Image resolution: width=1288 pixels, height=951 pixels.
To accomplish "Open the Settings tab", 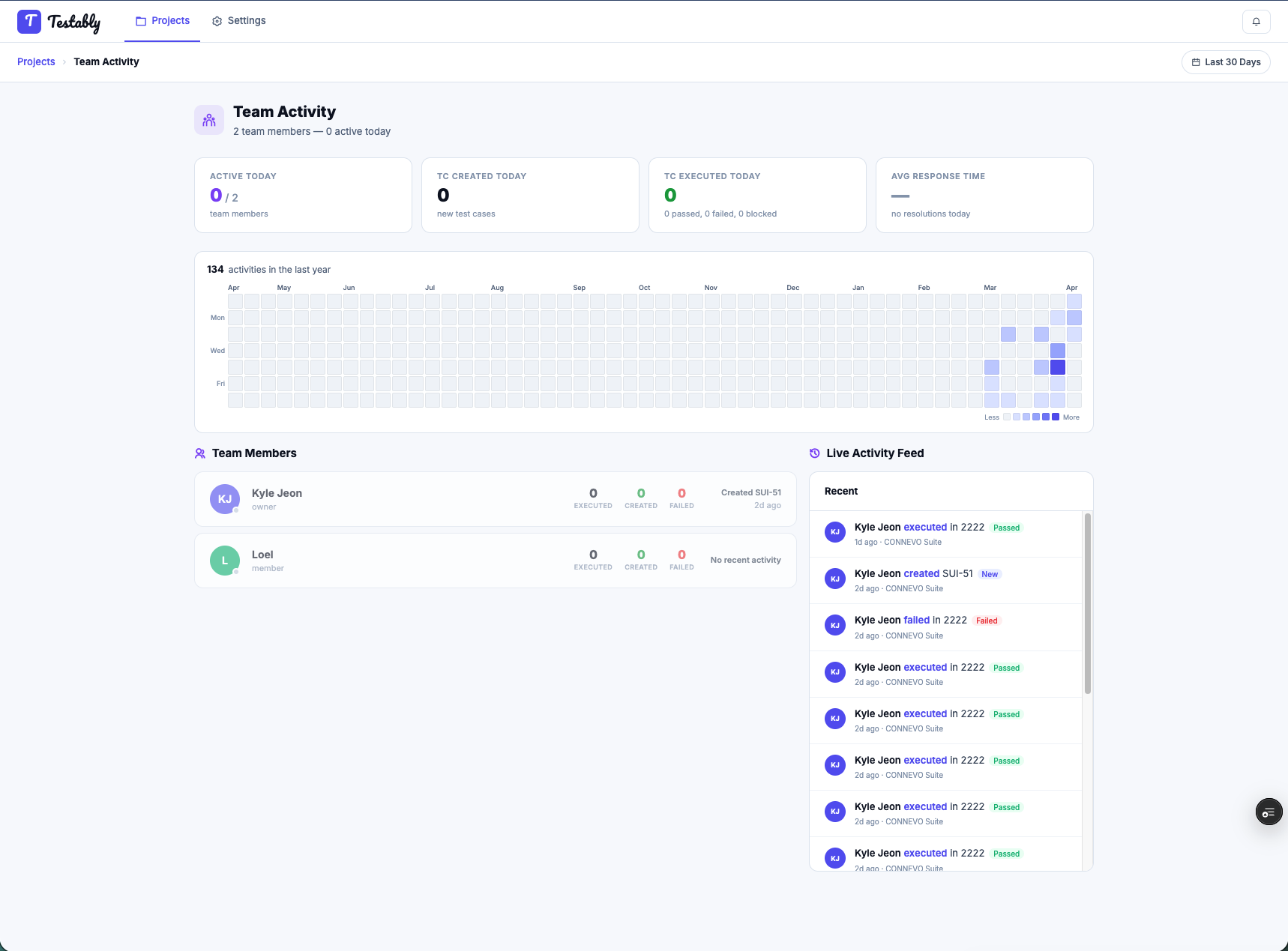I will click(238, 21).
